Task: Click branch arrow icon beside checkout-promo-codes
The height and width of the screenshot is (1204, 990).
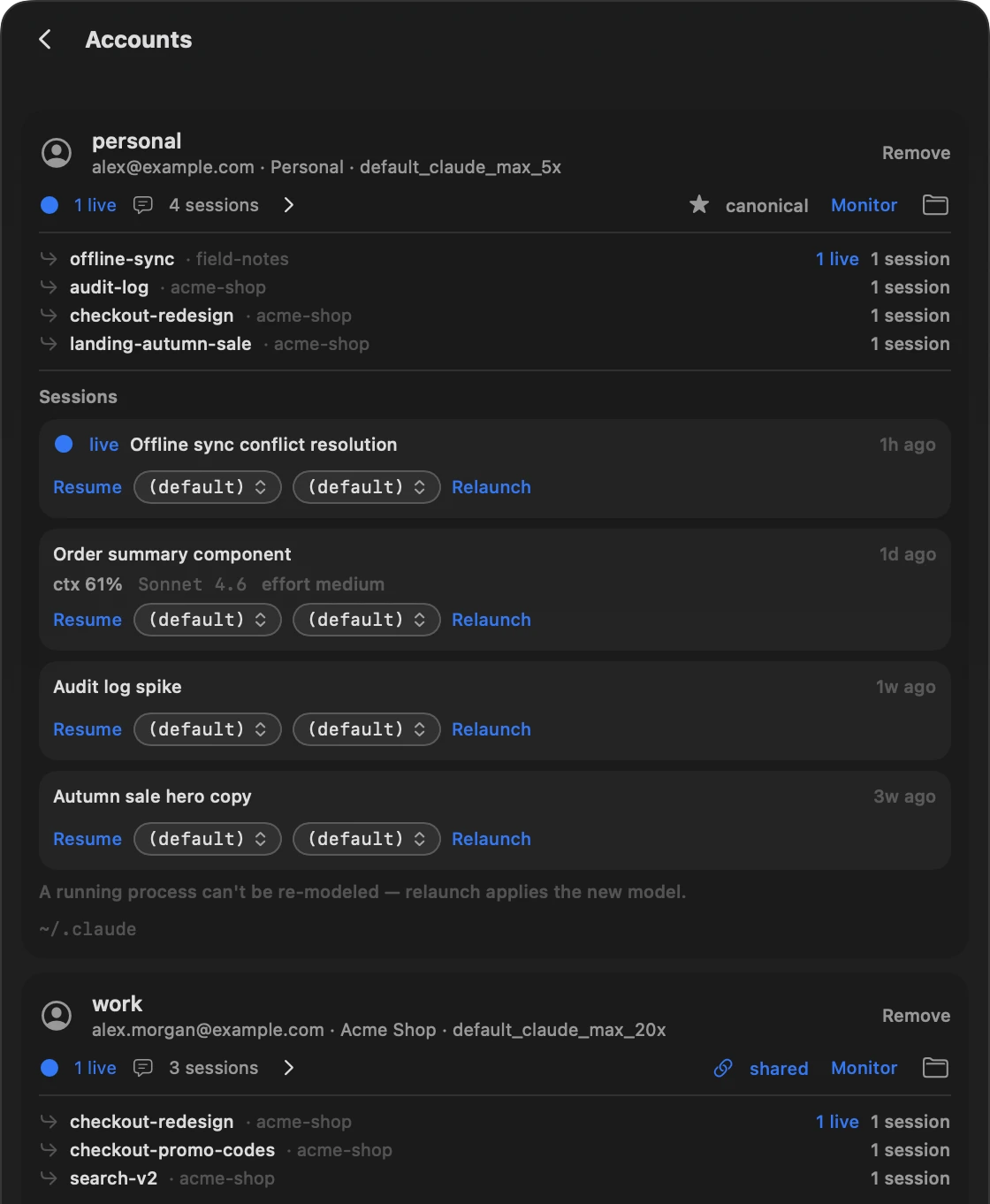Action: [x=49, y=1149]
